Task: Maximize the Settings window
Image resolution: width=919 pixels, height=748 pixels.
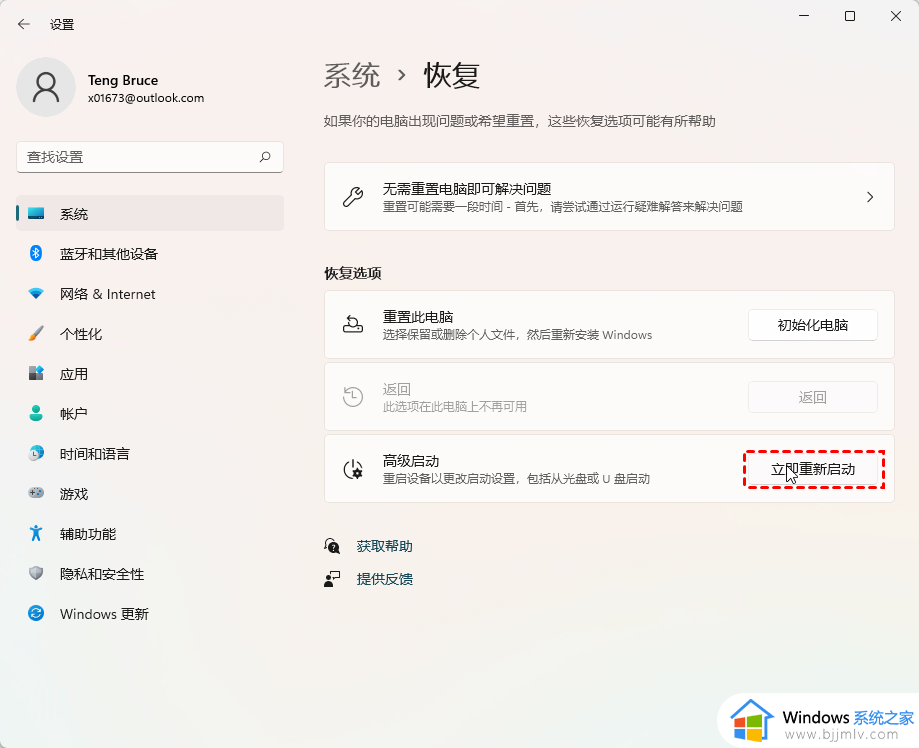Action: 850,16
